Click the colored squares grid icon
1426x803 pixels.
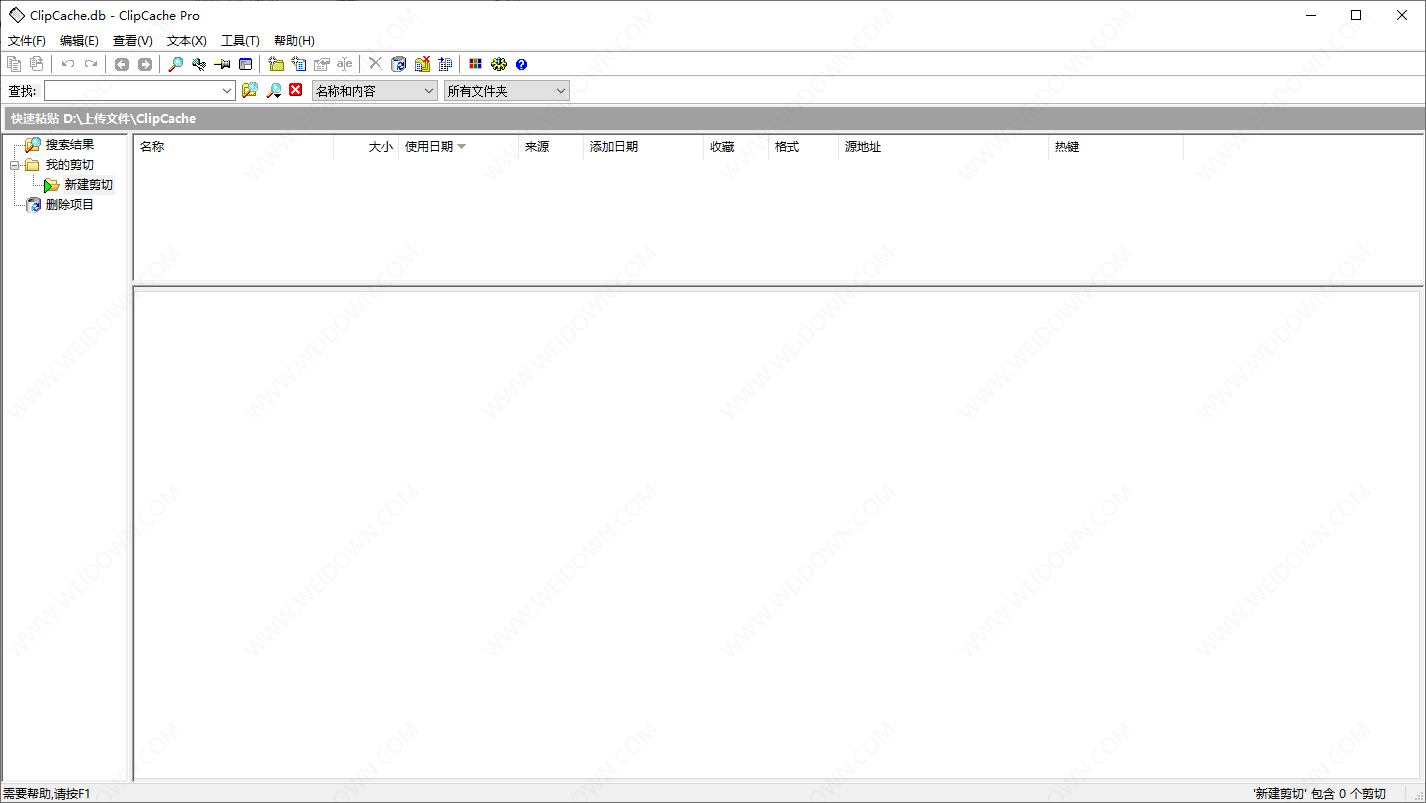(x=476, y=64)
